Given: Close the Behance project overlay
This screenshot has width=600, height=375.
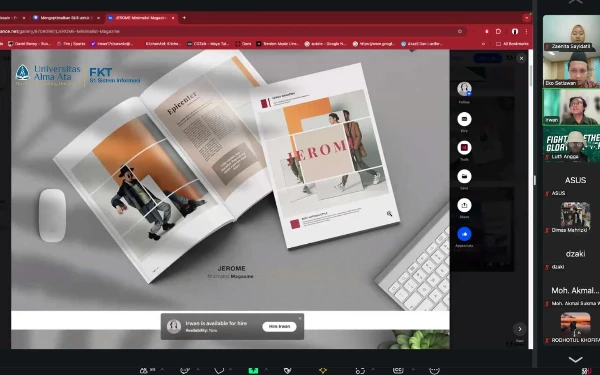Looking at the screenshot, I should coord(521,59).
